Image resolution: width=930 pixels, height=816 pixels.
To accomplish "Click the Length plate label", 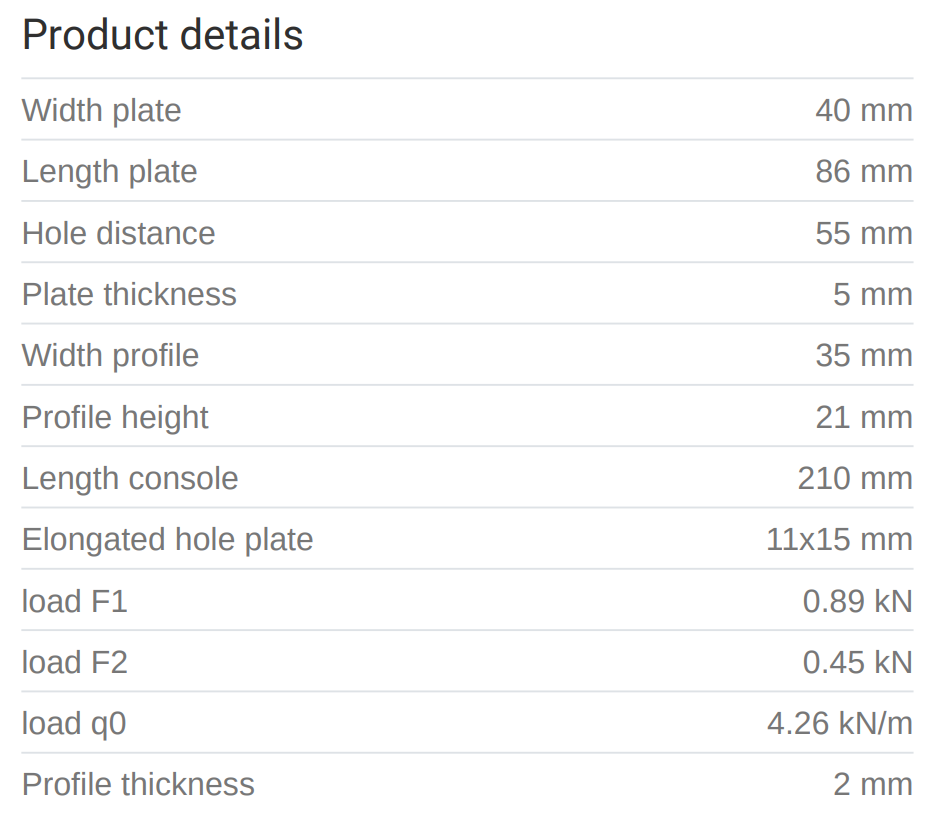I will pyautogui.click(x=109, y=171).
